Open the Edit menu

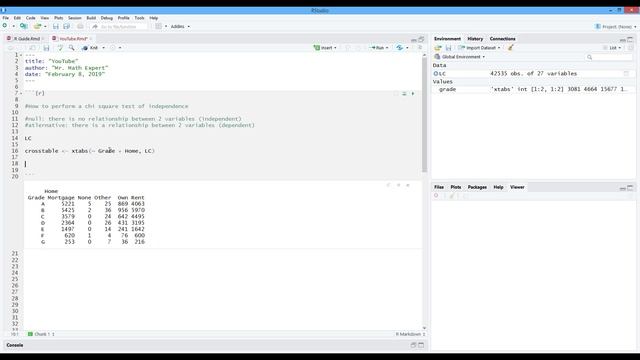pyautogui.click(x=17, y=18)
